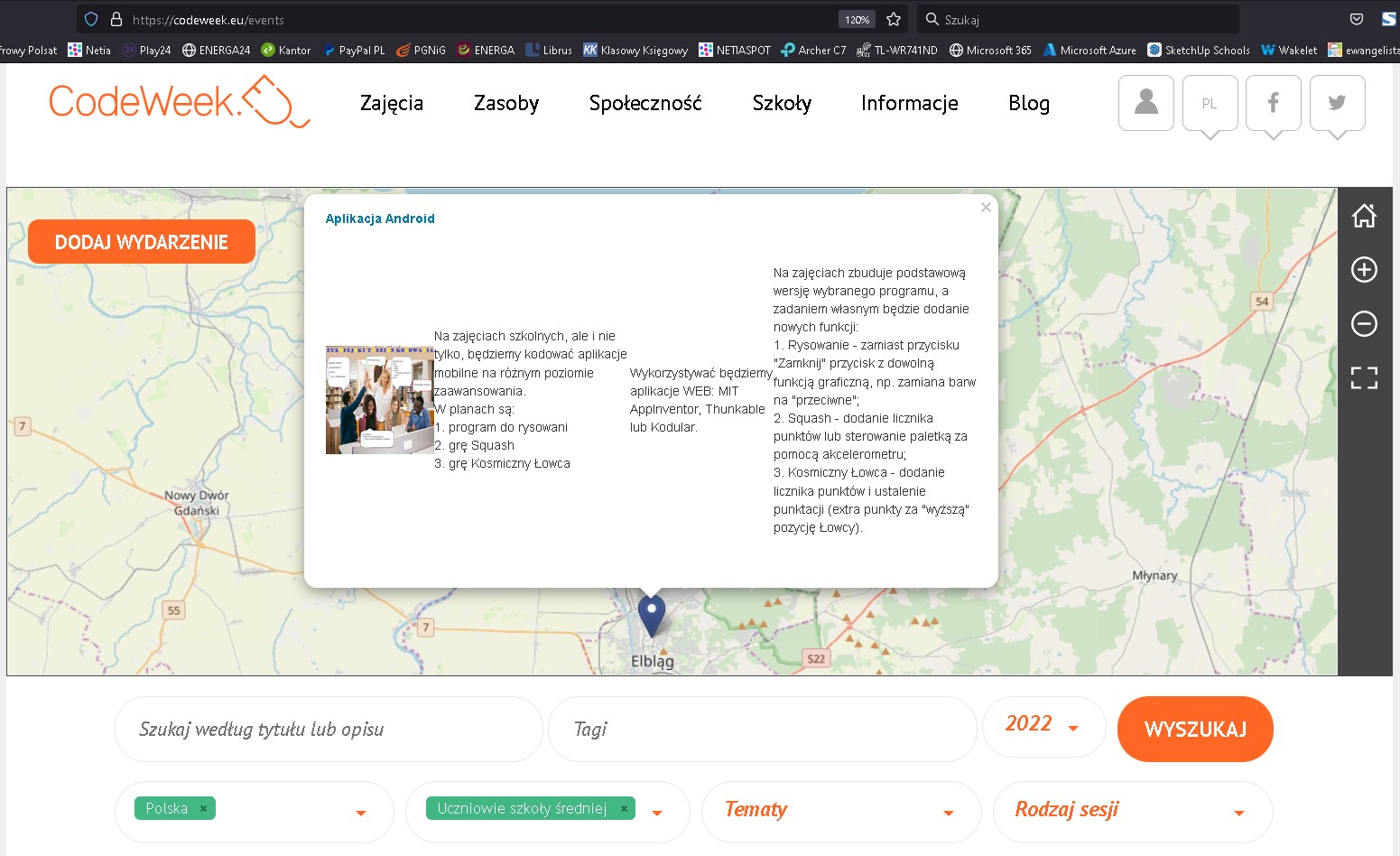Focus the title or description search field
Image resolution: width=1400 pixels, height=856 pixels.
pyautogui.click(x=329, y=729)
